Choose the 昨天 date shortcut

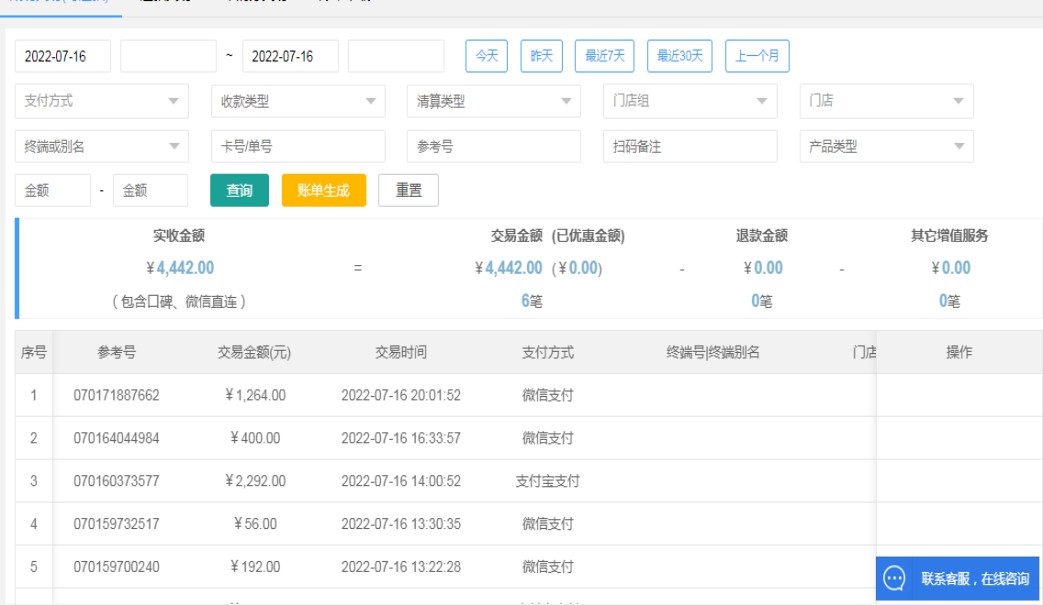point(542,56)
